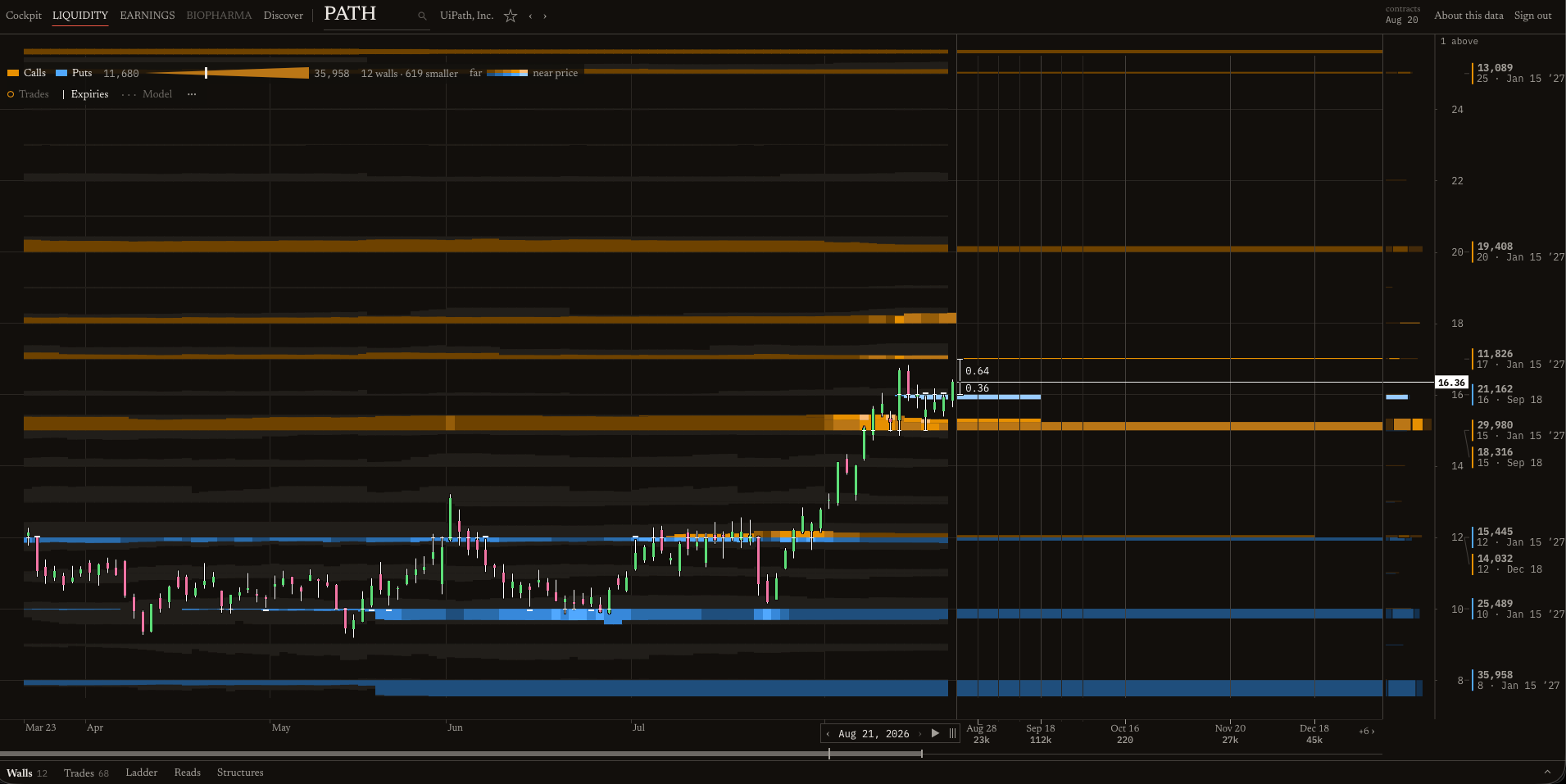The width and height of the screenshot is (1566, 784).
Task: Step date back with left arrow
Action: pyautogui.click(x=828, y=734)
